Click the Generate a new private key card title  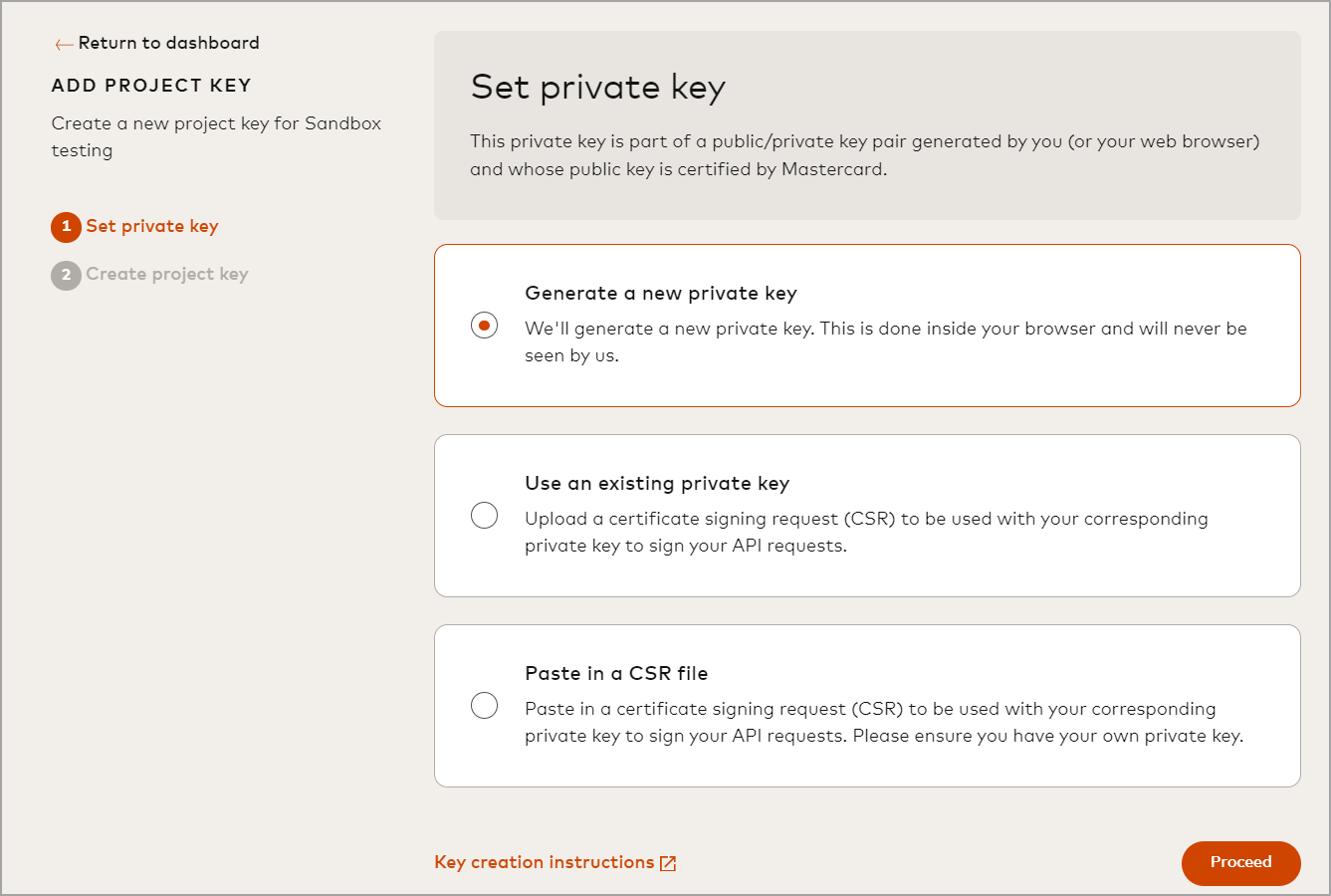pos(661,294)
